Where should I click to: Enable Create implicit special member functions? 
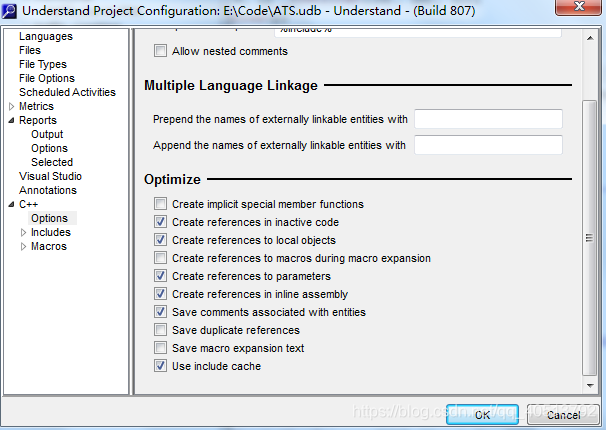point(160,204)
